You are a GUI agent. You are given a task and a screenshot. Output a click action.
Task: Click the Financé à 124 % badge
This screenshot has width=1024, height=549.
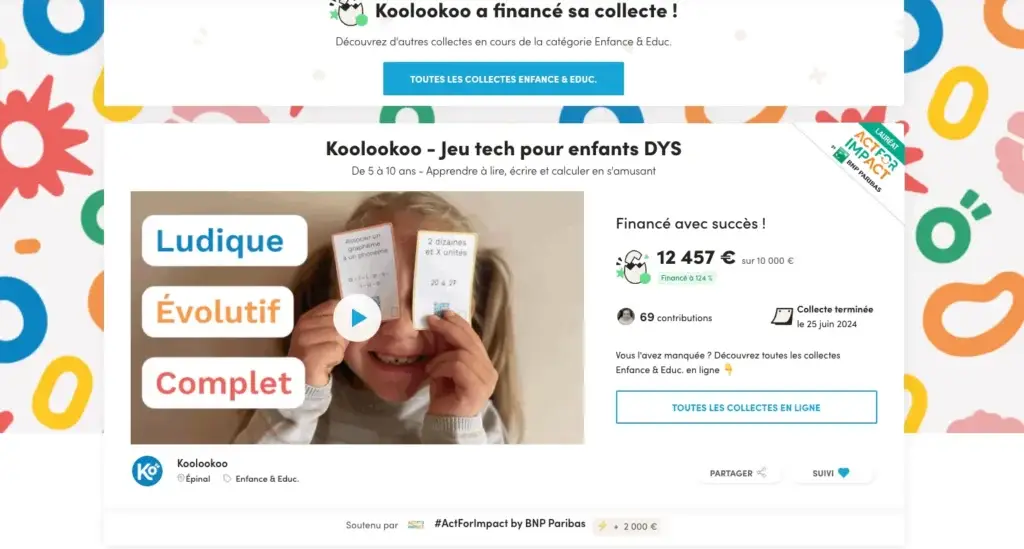(x=686, y=278)
